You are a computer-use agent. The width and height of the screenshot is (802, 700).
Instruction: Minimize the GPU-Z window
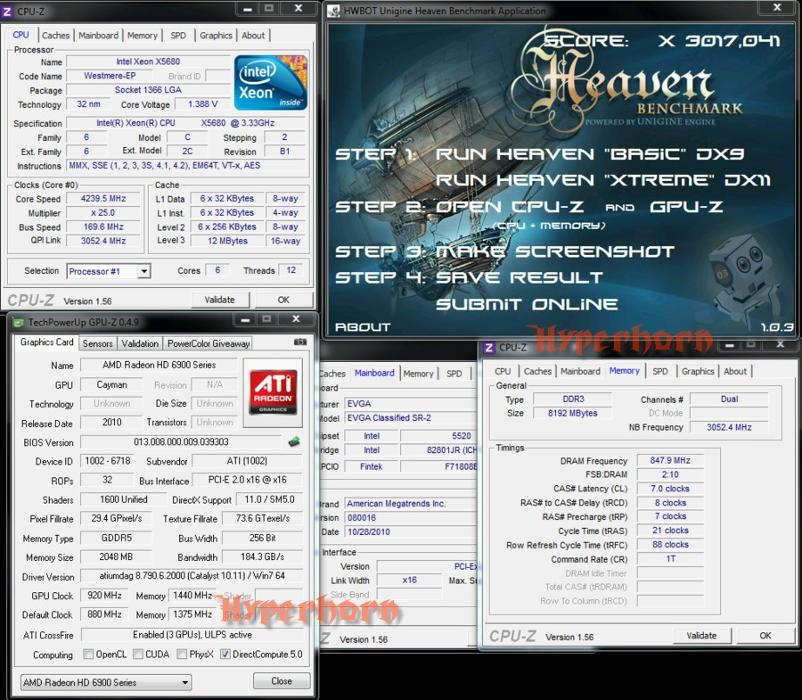246,320
